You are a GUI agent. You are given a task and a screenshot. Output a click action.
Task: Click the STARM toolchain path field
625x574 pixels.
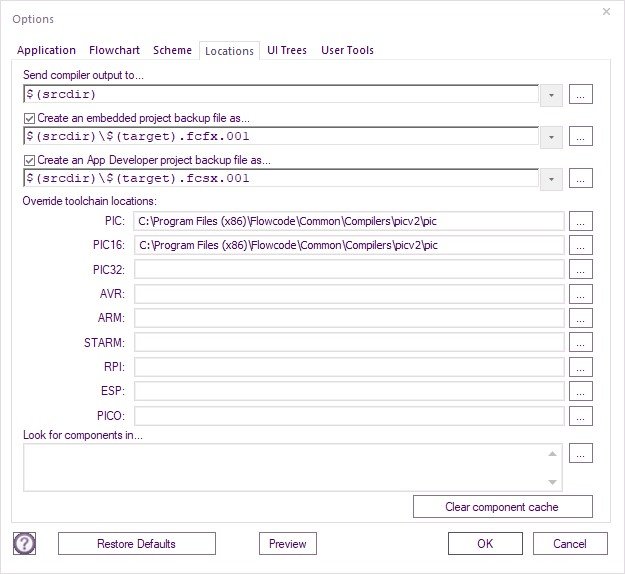tap(349, 343)
